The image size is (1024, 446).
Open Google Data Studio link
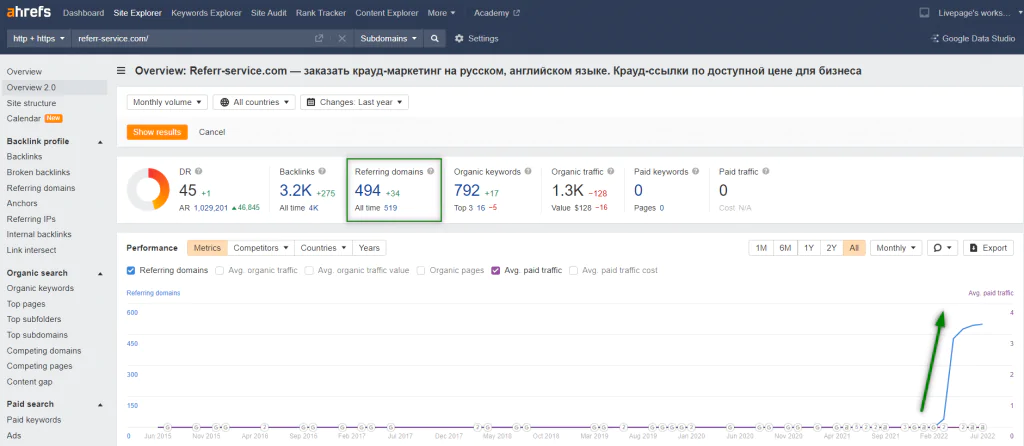pos(973,39)
